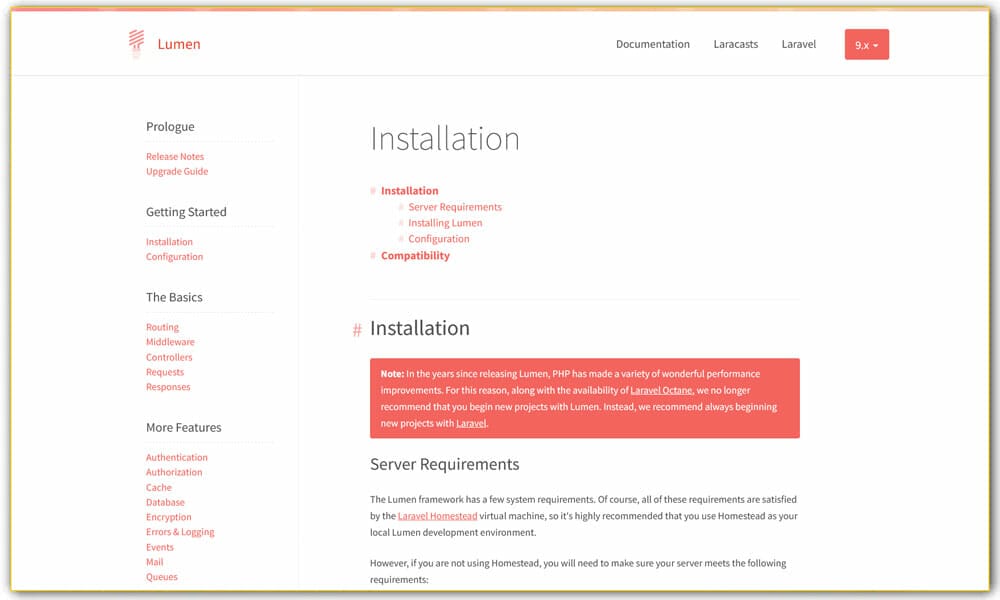This screenshot has height=600, width=1000.
Task: Click the # anchor beside Installing Lumen
Action: [400, 222]
